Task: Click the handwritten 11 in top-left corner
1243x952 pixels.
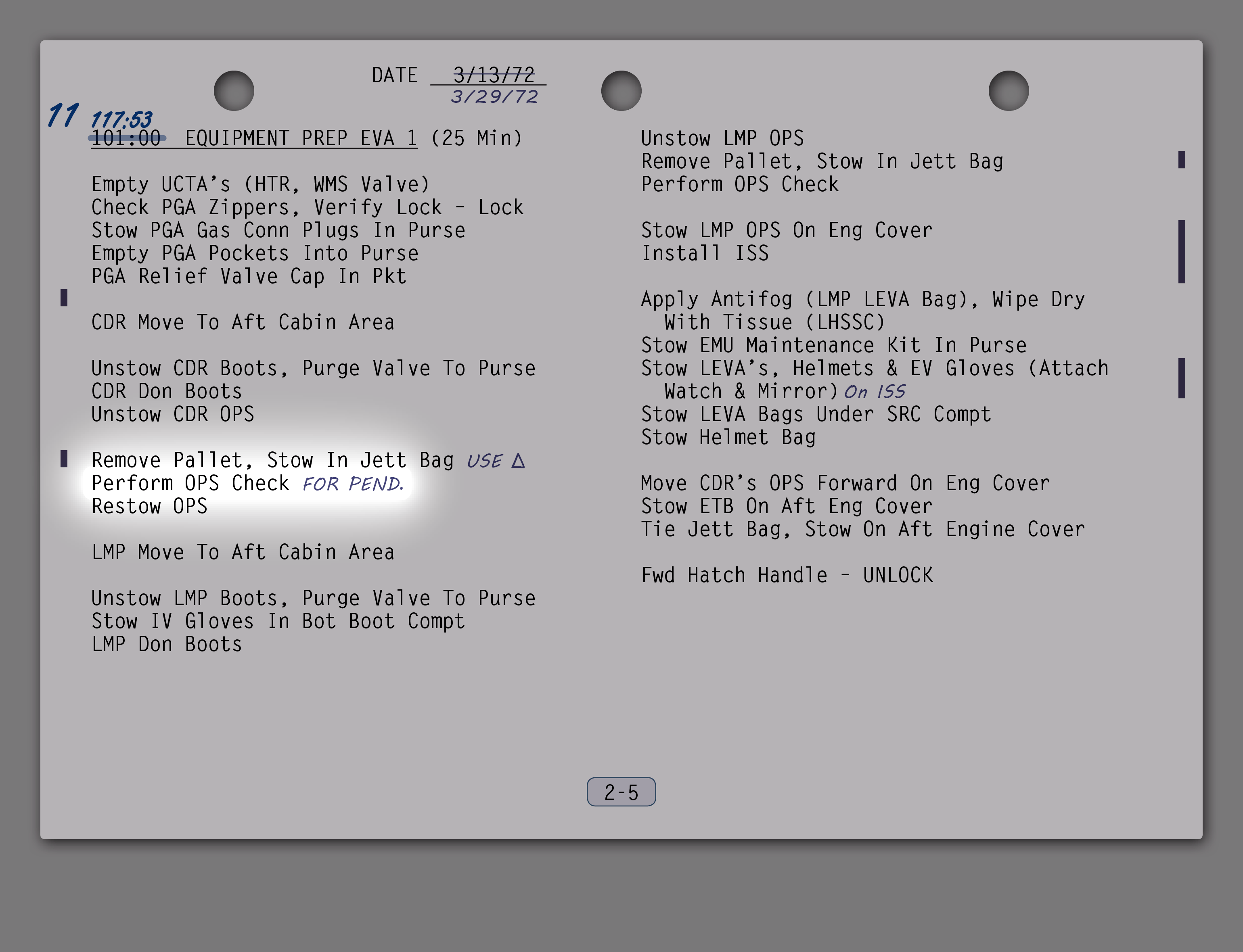Action: pyautogui.click(x=63, y=115)
